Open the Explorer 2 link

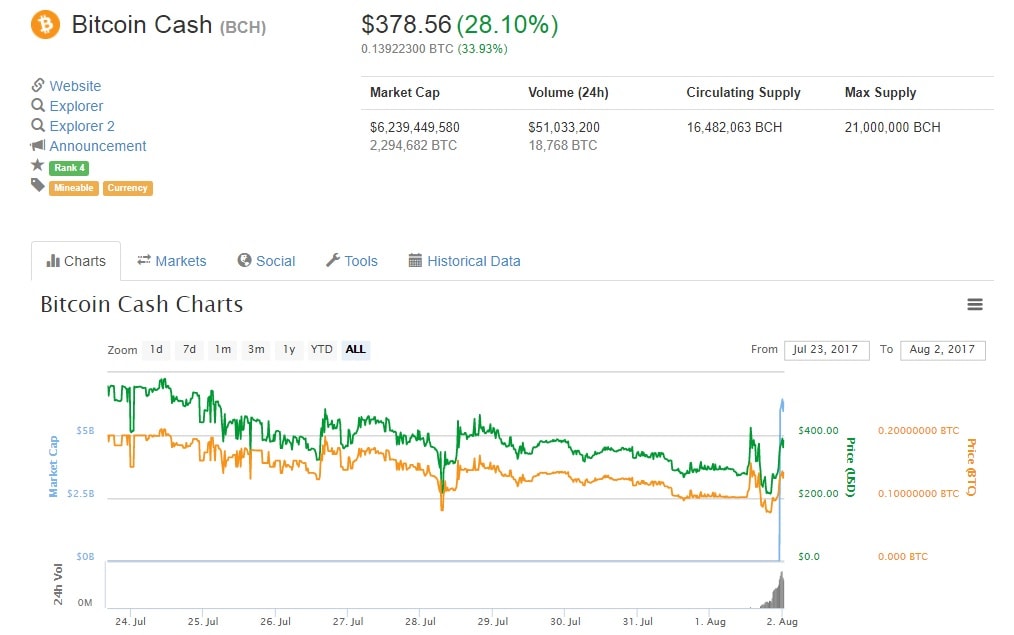[x=82, y=126]
